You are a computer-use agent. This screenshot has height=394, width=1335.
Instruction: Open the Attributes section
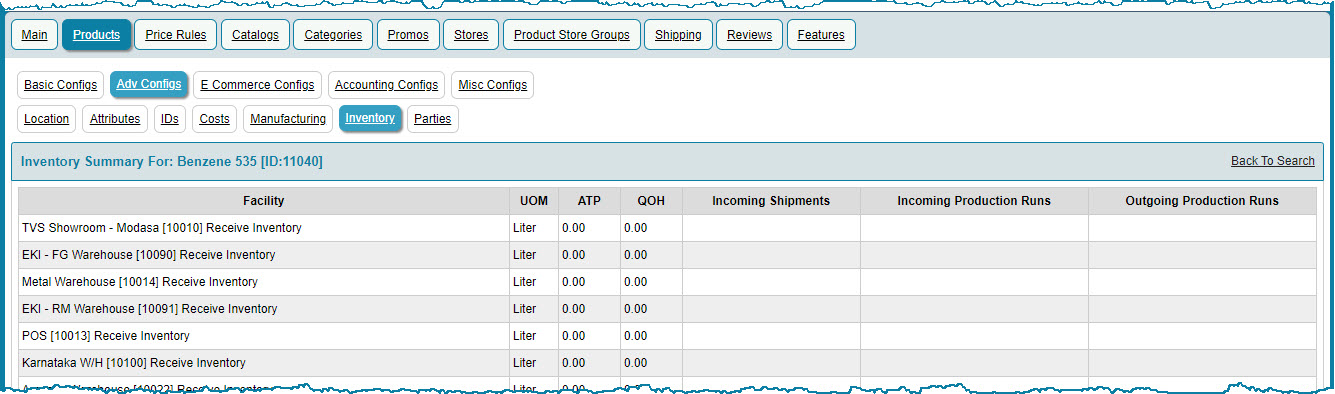[115, 119]
